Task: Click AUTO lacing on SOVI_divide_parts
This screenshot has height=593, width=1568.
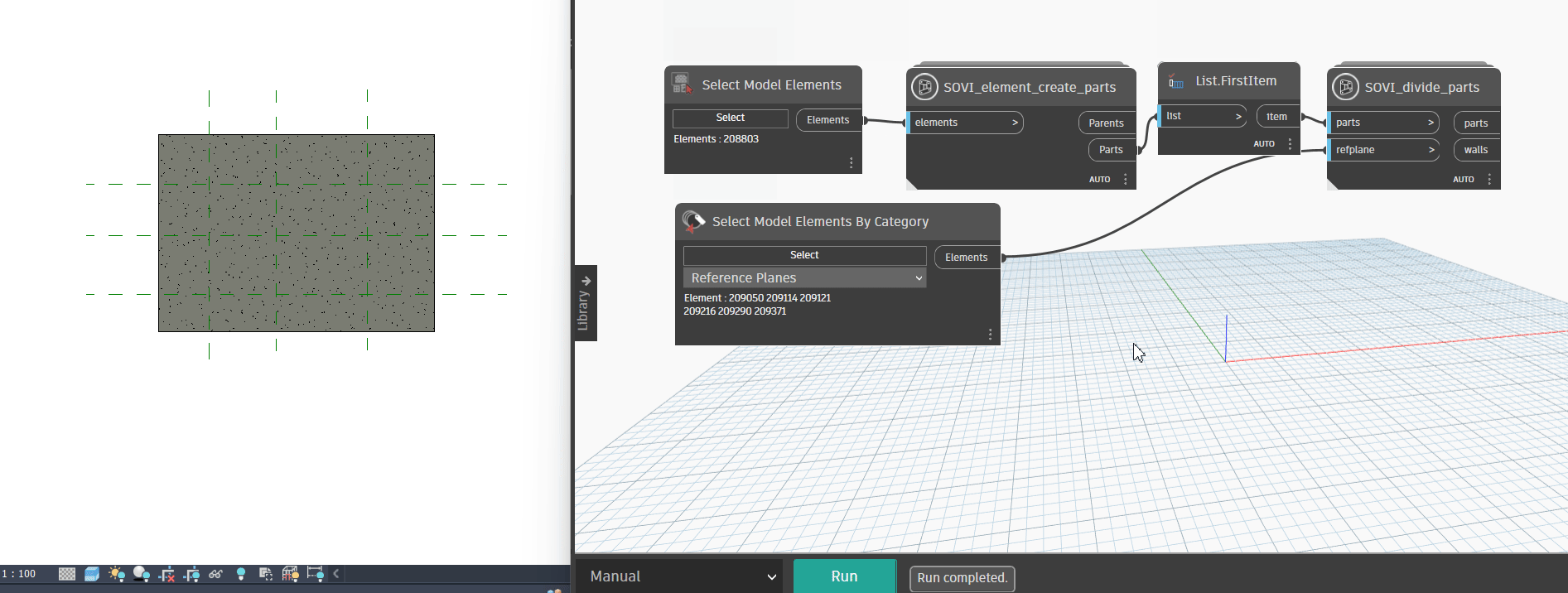Action: pos(1464,179)
